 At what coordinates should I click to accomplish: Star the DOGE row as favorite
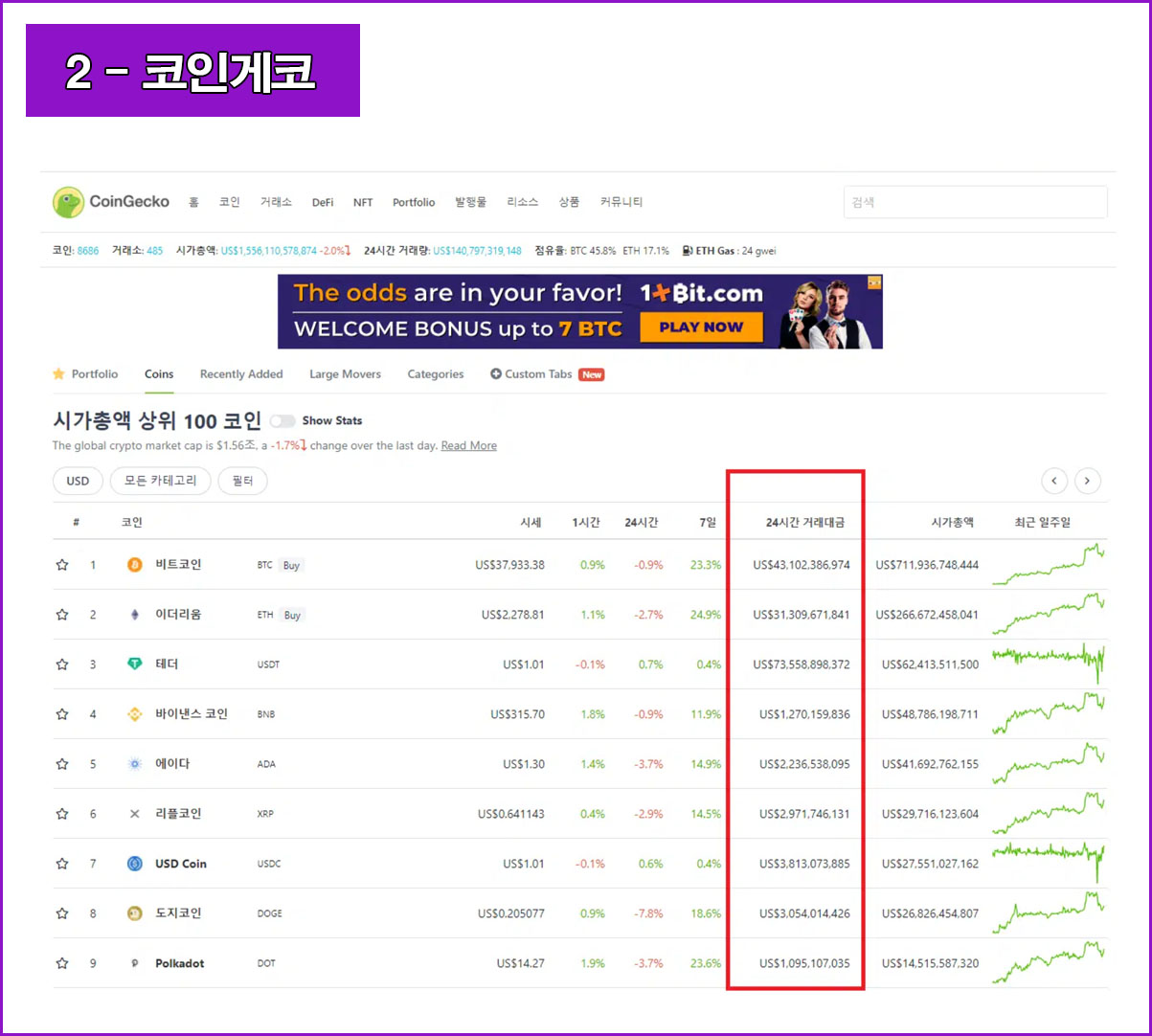pyautogui.click(x=62, y=913)
